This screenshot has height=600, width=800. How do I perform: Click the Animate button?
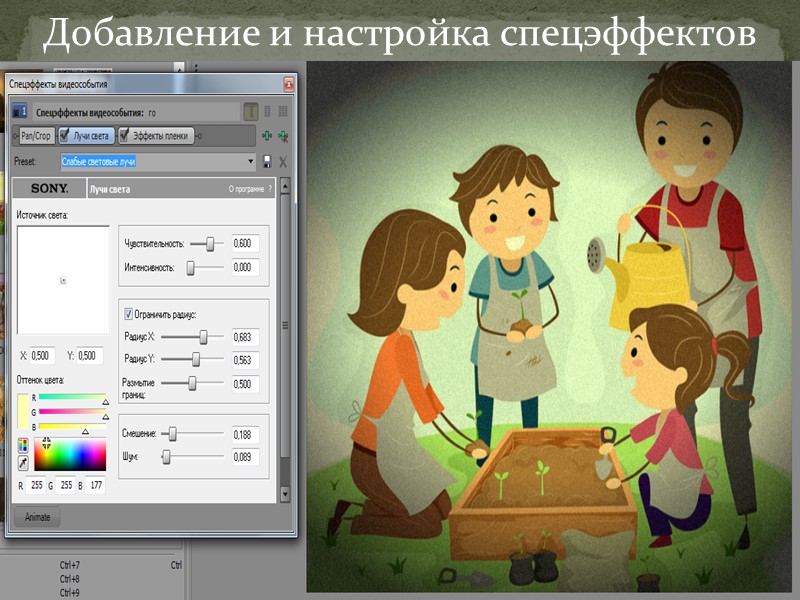point(38,517)
